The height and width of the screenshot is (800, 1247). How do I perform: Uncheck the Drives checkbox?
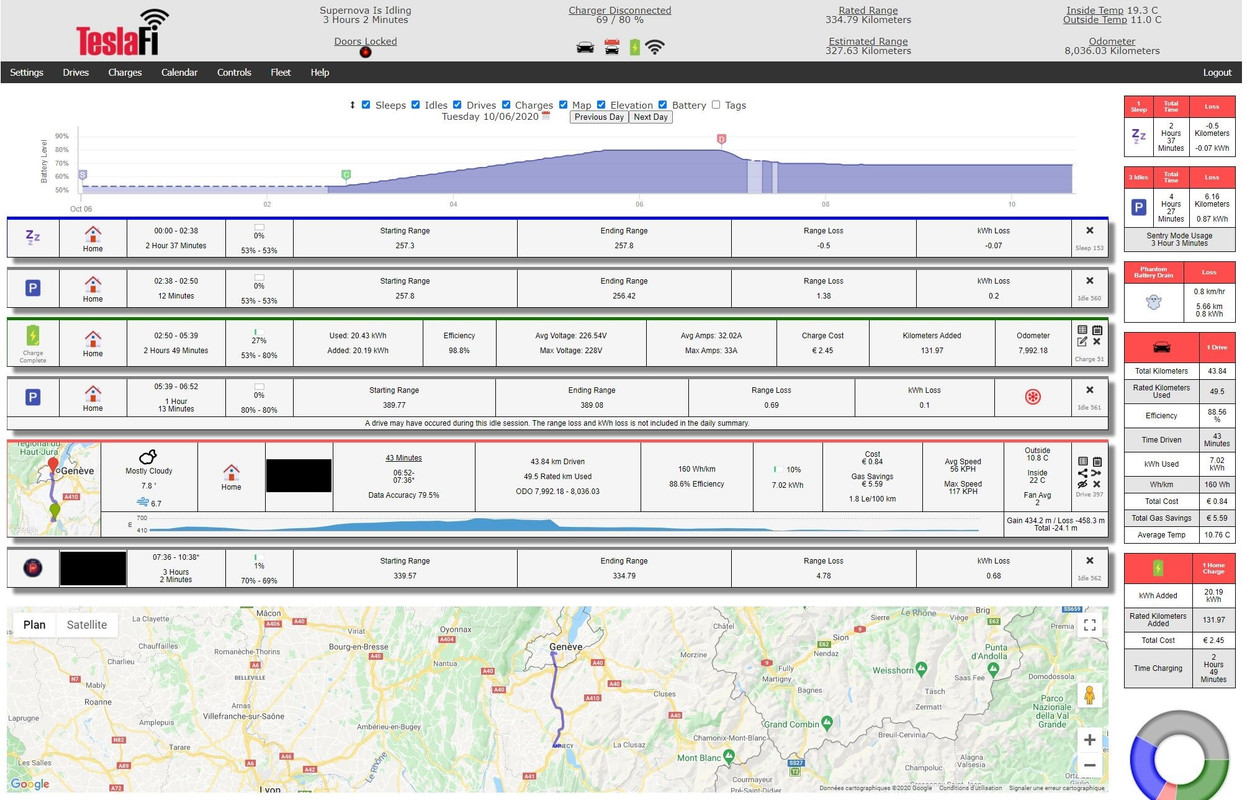pyautogui.click(x=458, y=104)
